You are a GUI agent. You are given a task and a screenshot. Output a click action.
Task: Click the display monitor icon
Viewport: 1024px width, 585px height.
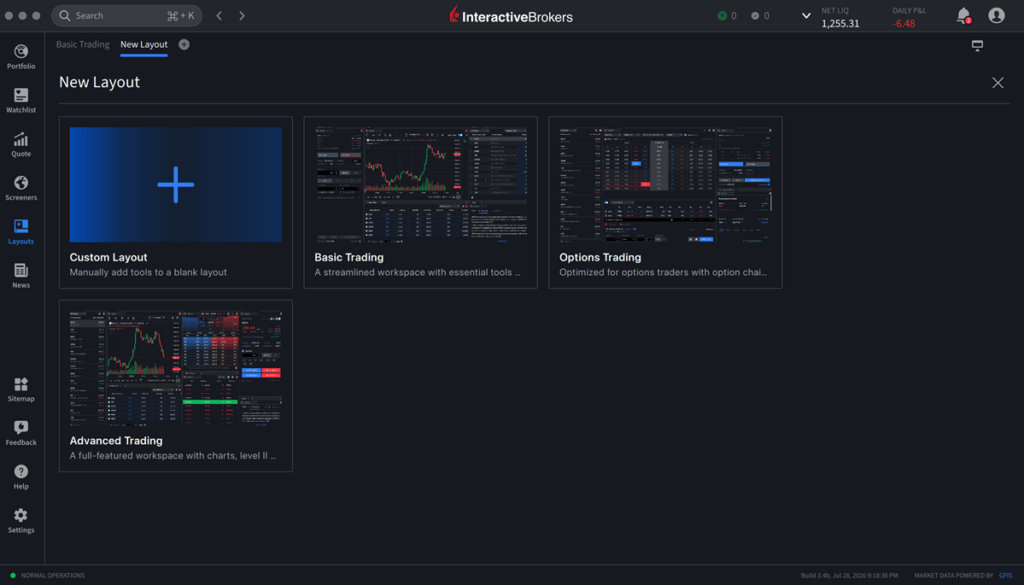(x=977, y=45)
